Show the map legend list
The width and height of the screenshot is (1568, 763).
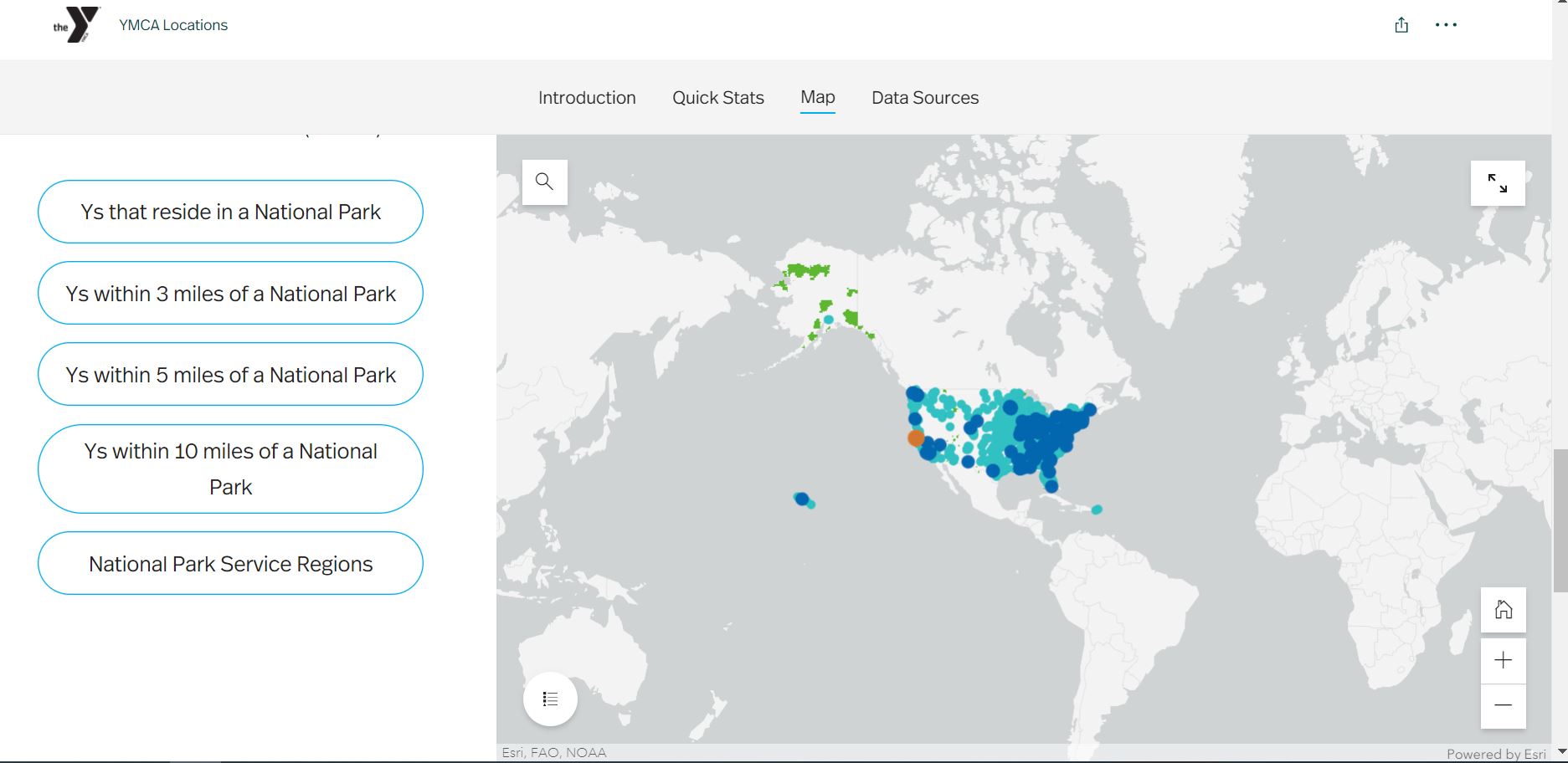(550, 699)
